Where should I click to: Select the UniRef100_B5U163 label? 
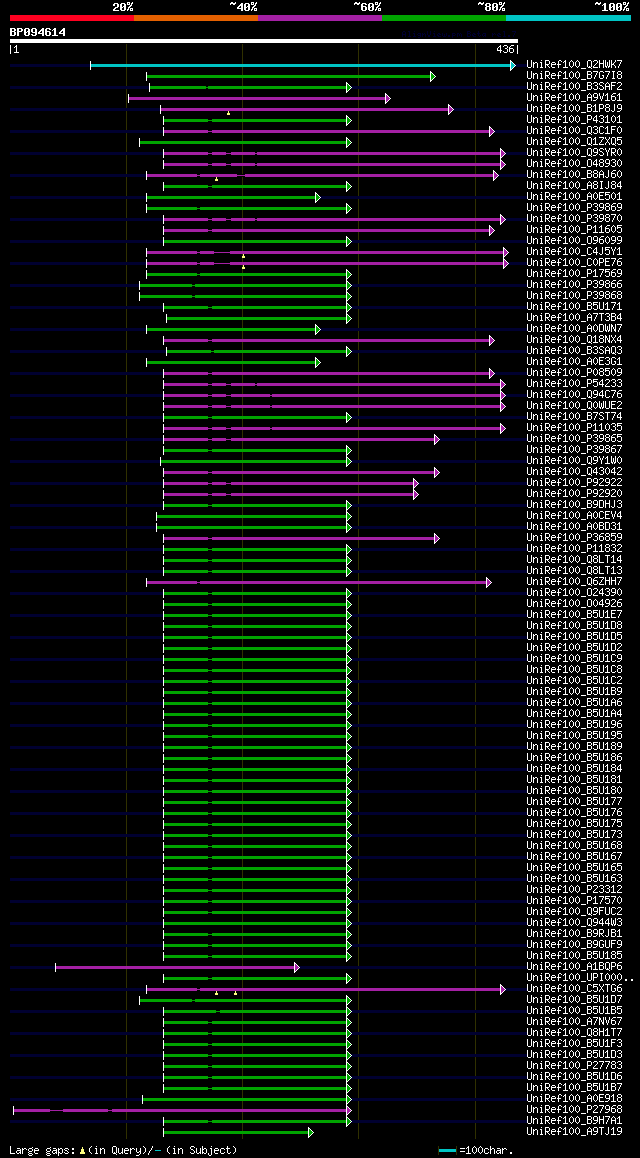pyautogui.click(x=574, y=879)
